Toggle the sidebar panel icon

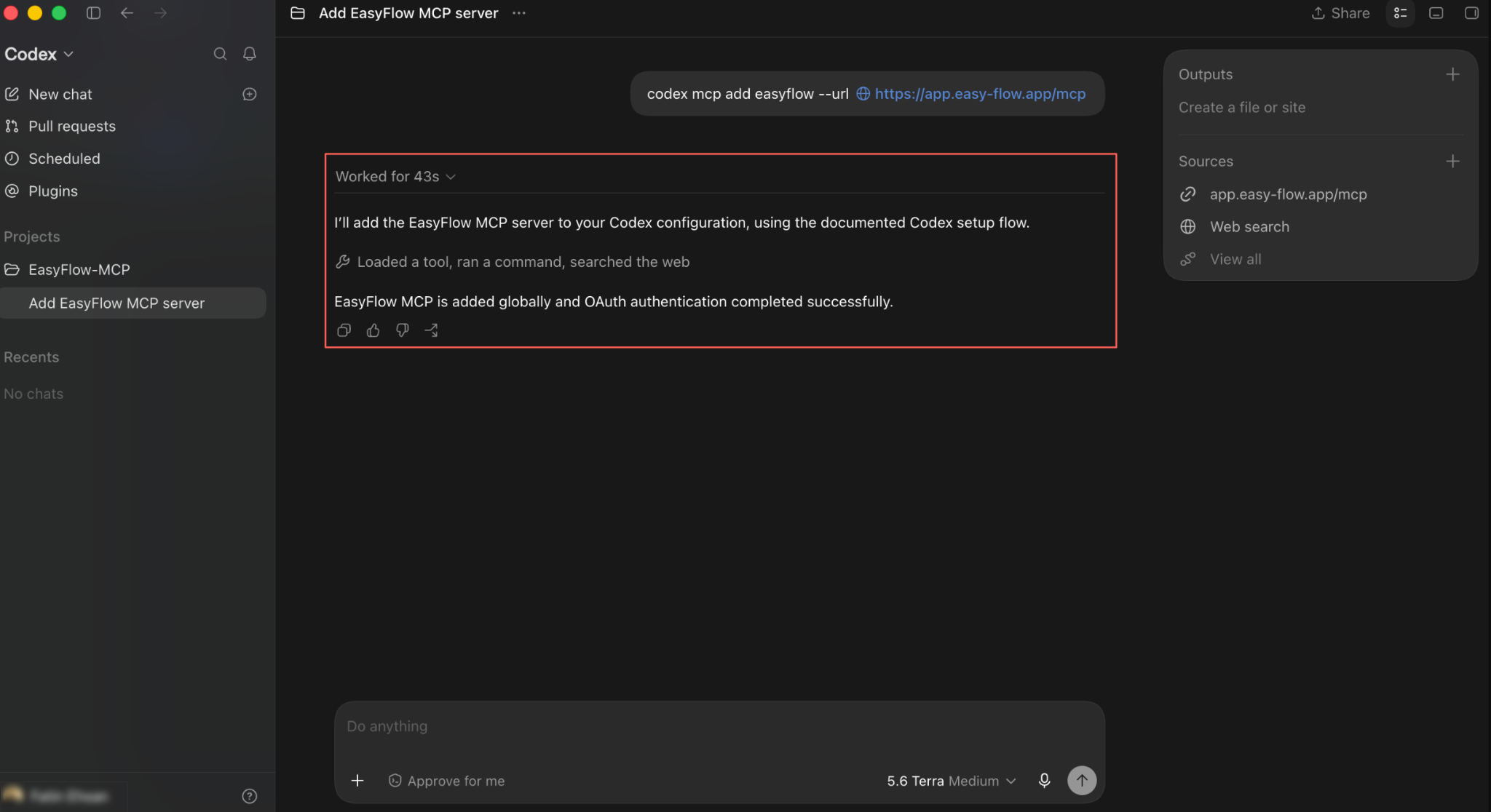[93, 13]
